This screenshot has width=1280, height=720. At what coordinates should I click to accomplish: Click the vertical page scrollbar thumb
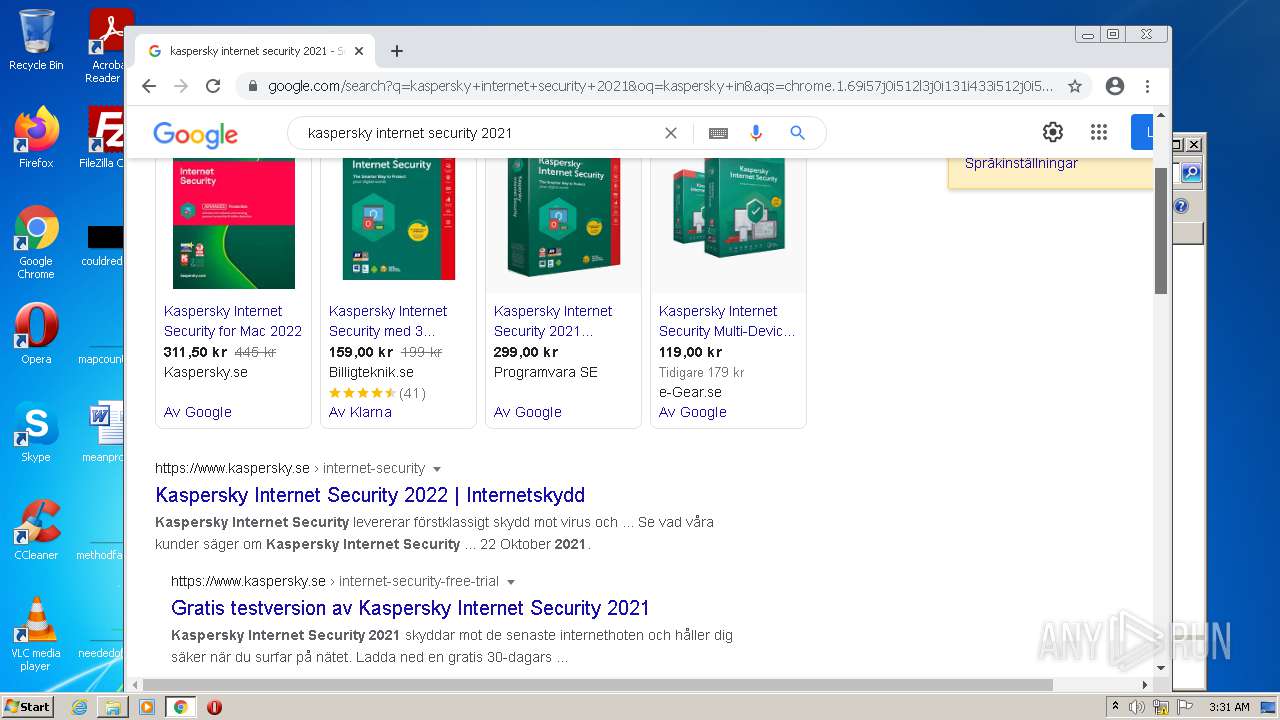click(x=1161, y=230)
